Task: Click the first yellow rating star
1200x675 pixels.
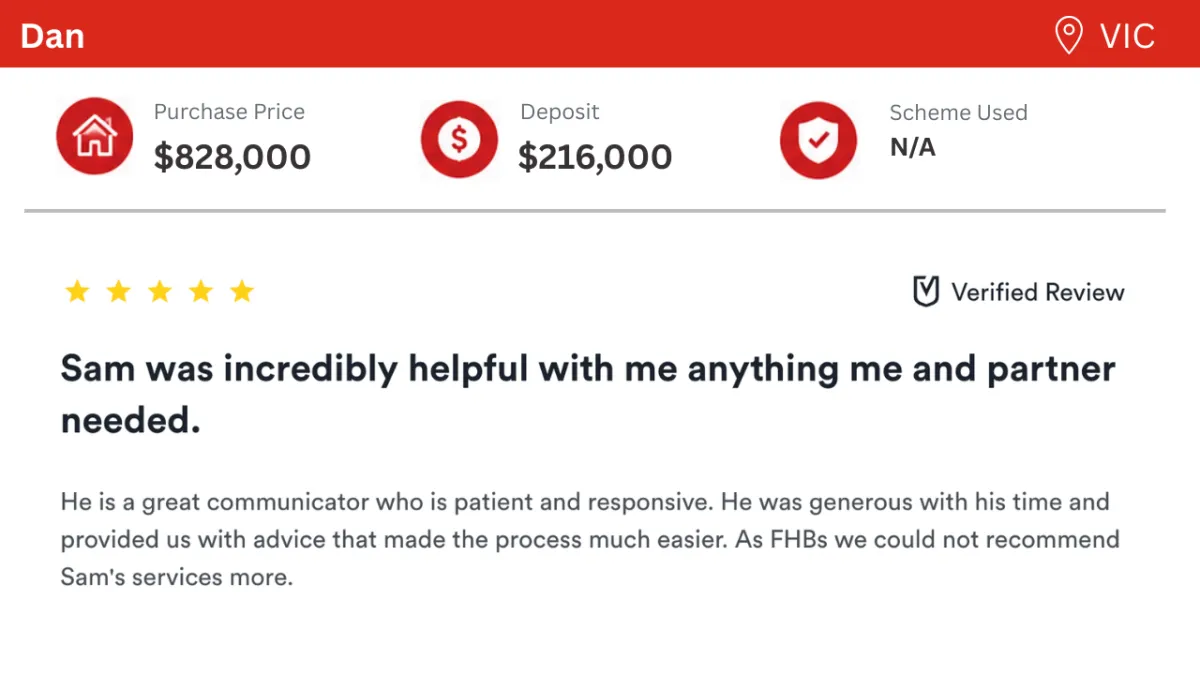Action: tap(76, 292)
